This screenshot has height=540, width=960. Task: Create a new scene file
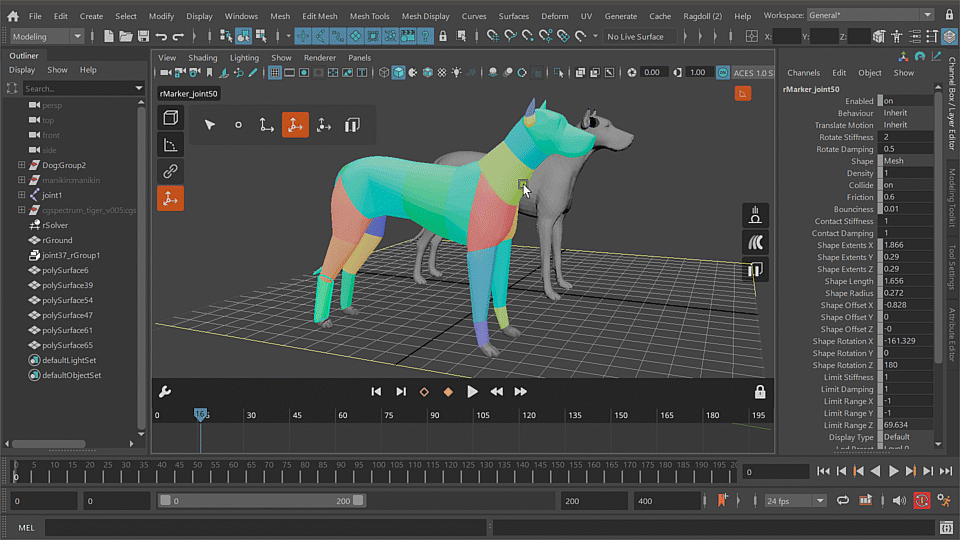[x=108, y=37]
